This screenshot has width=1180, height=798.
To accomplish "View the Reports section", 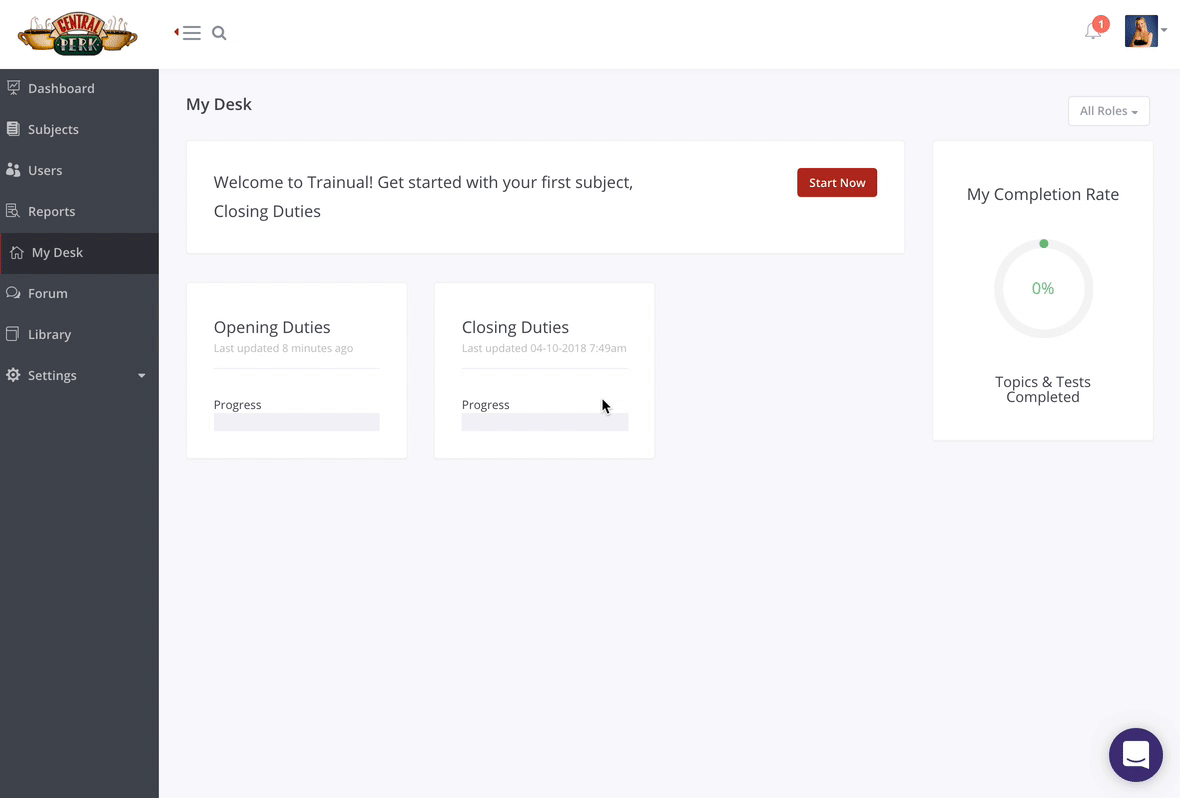I will point(51,211).
